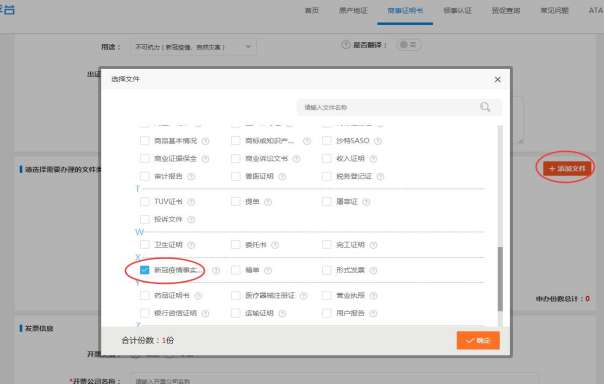Uncheck the selected 新冠疫情事实 checkbox

[x=144, y=270]
